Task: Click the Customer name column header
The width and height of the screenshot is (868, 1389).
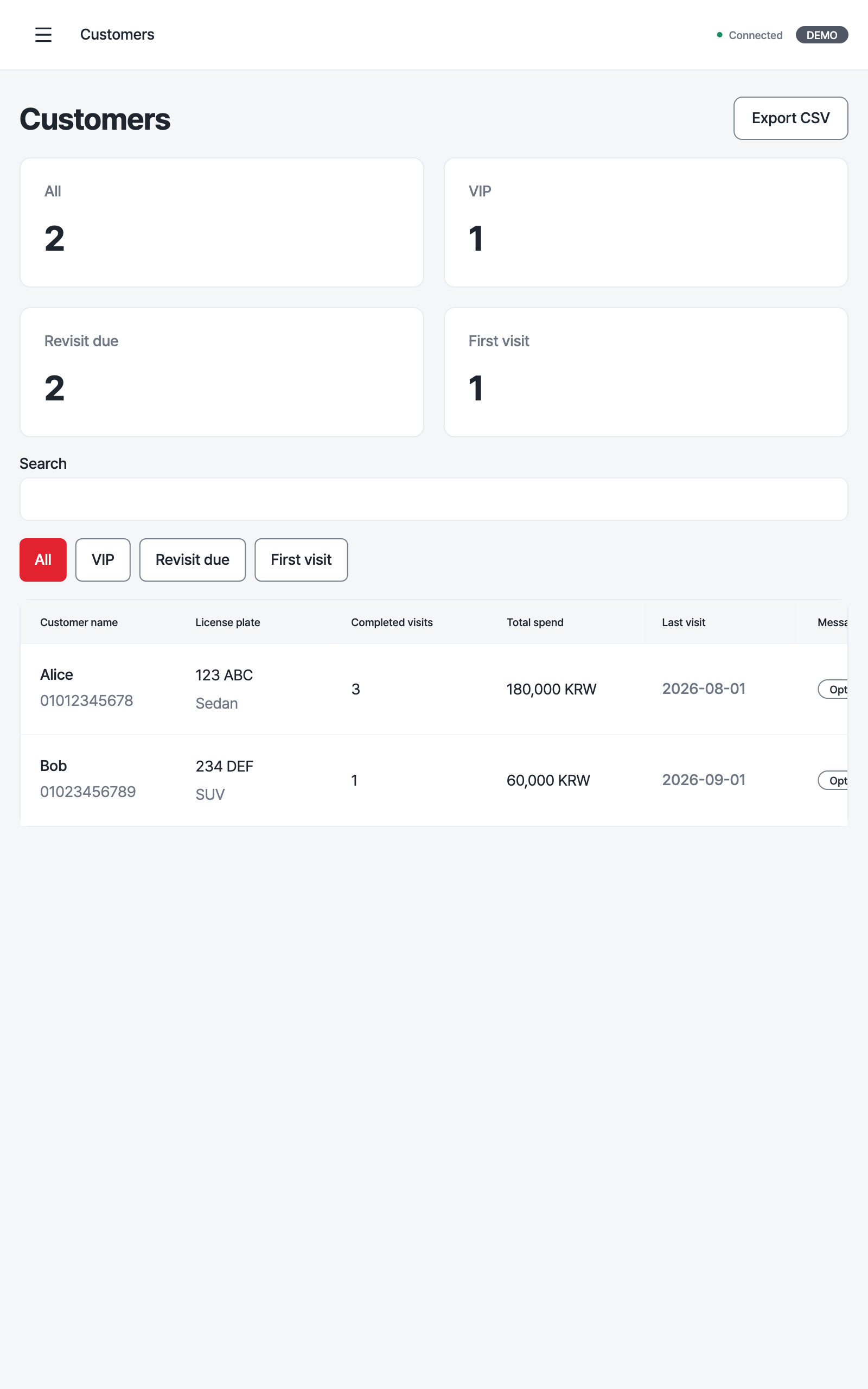Action: (x=79, y=622)
